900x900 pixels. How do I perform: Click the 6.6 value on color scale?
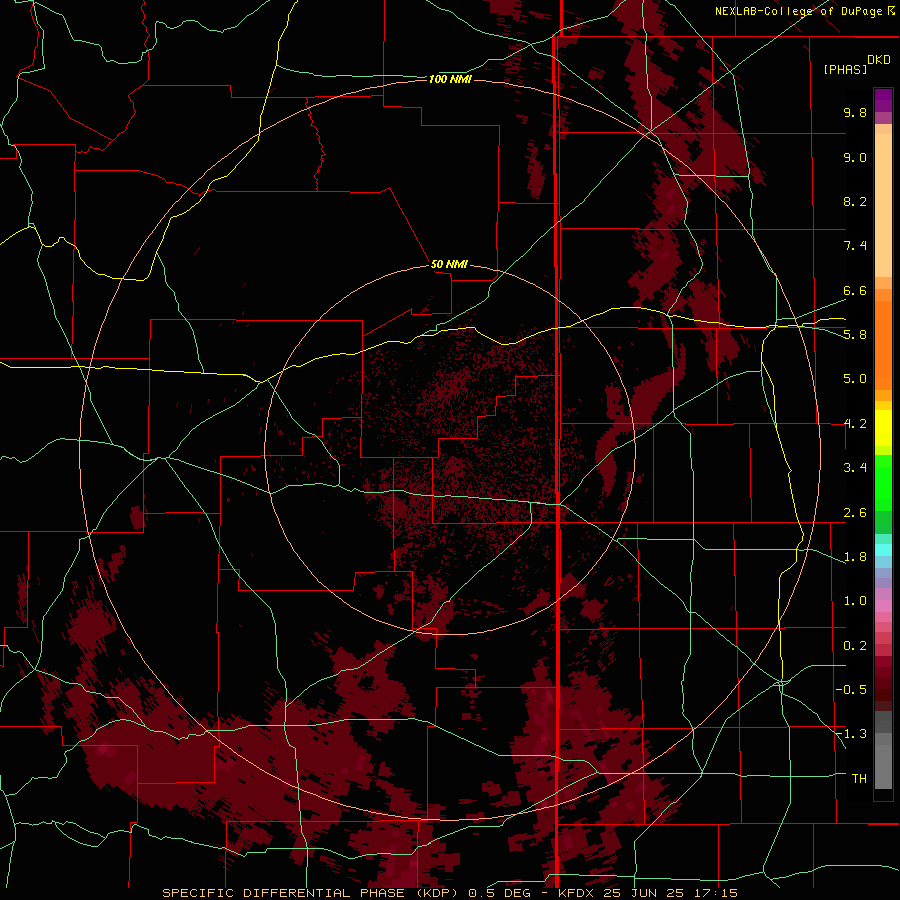855,290
